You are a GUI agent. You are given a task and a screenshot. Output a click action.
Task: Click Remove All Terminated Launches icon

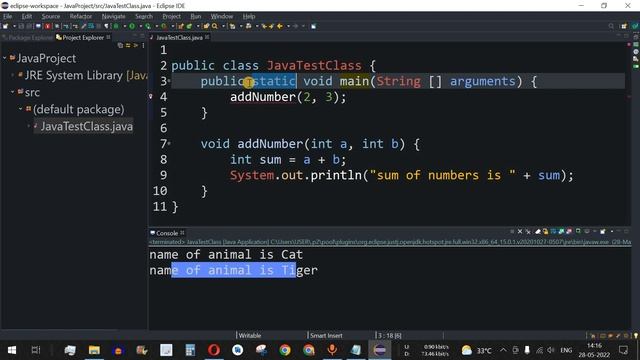click(528, 231)
